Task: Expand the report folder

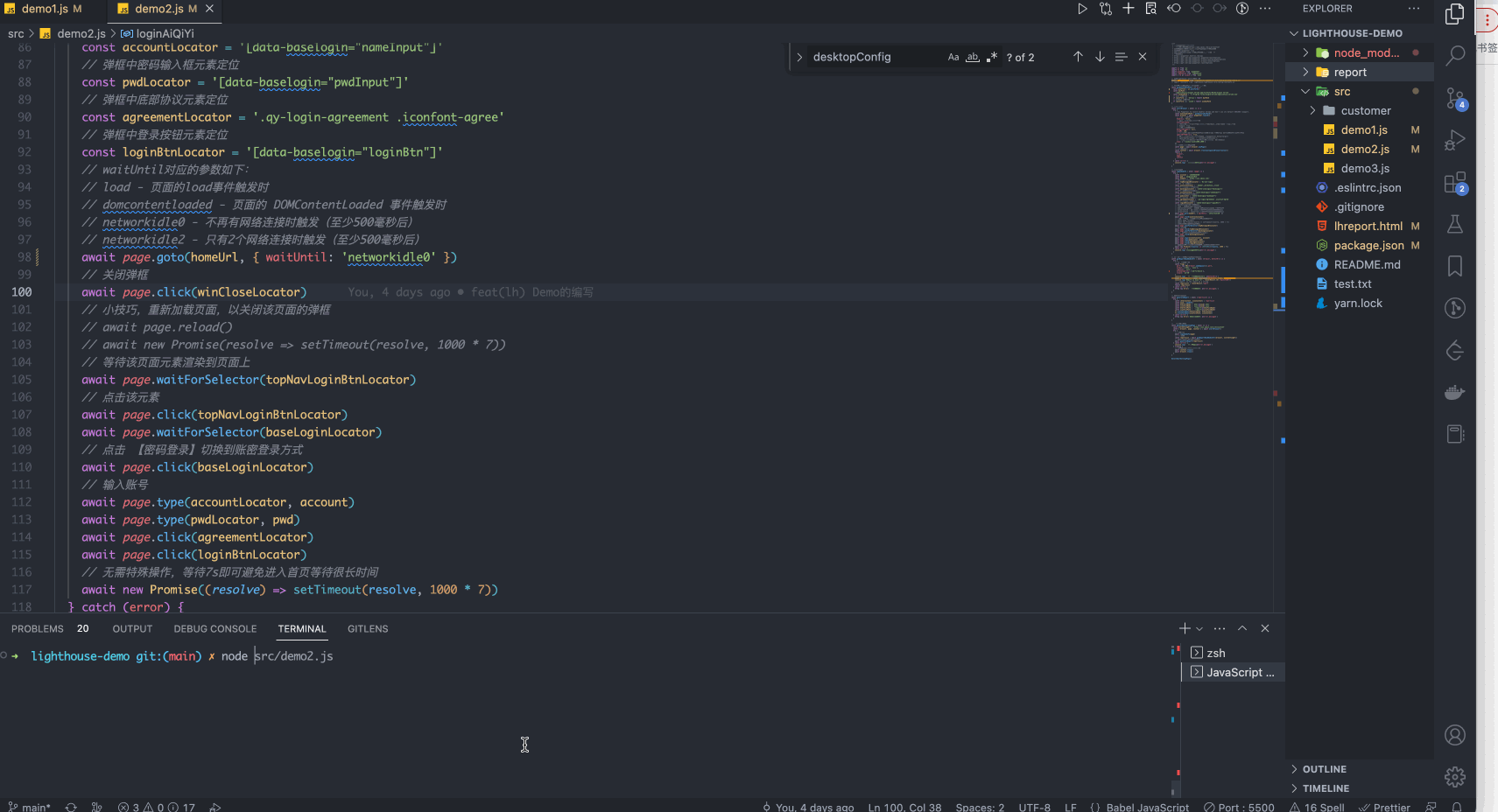Action: pos(1305,72)
